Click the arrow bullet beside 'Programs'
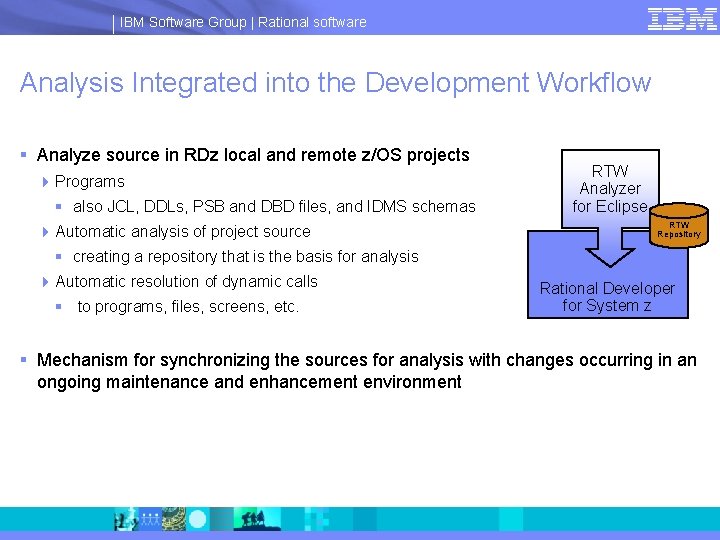Image resolution: width=720 pixels, height=540 pixels. tap(45, 182)
